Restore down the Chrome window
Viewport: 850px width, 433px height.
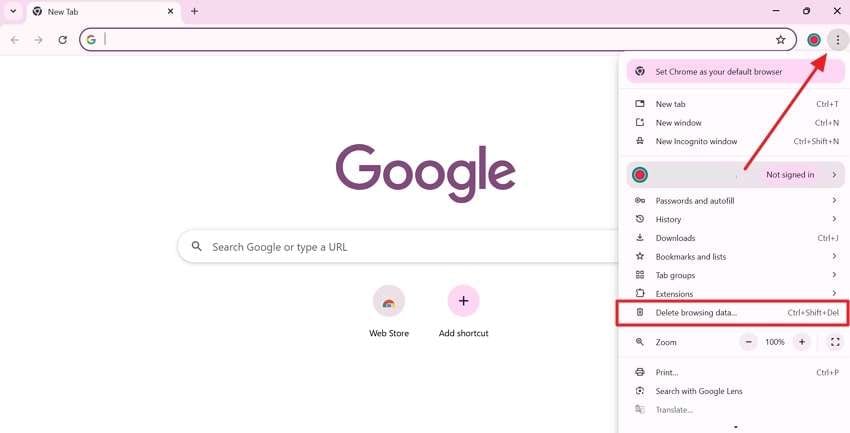(807, 11)
